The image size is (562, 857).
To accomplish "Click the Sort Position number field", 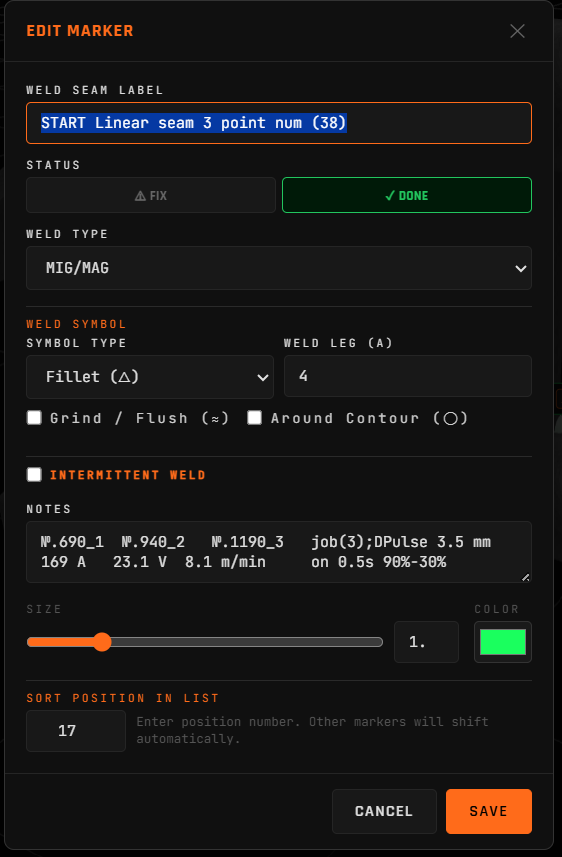I will click(x=76, y=731).
